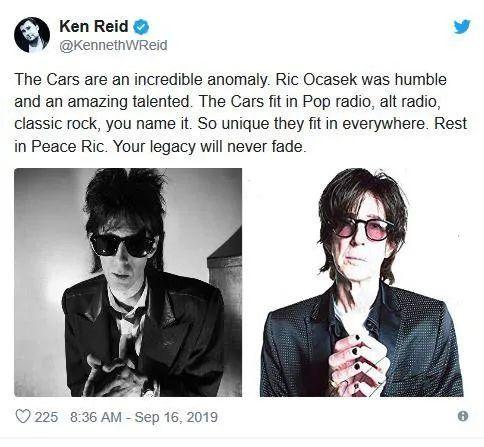Open the color photo with pink-tinted glasses
This screenshot has height=447, width=484.
click(362, 282)
